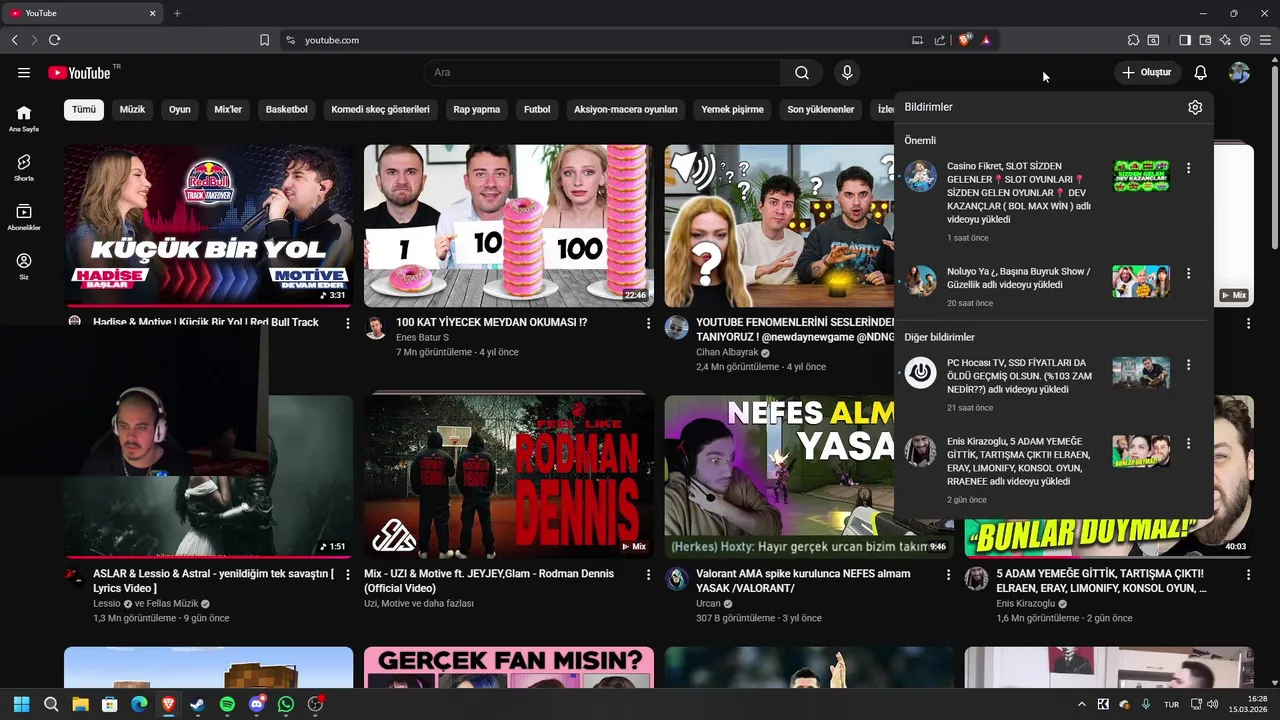
Task: Click the youtube.com address bar
Action: click(x=600, y=40)
